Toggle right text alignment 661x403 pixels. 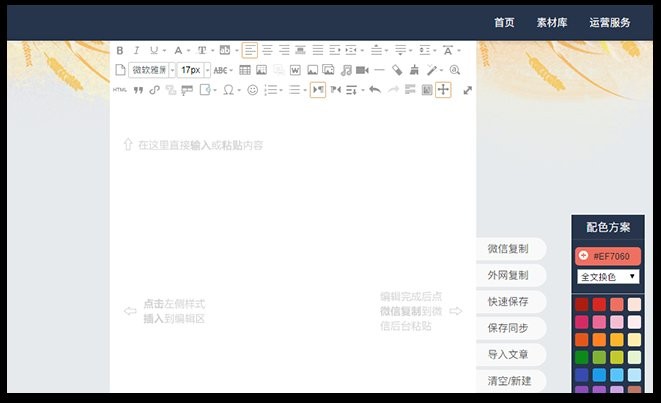284,50
